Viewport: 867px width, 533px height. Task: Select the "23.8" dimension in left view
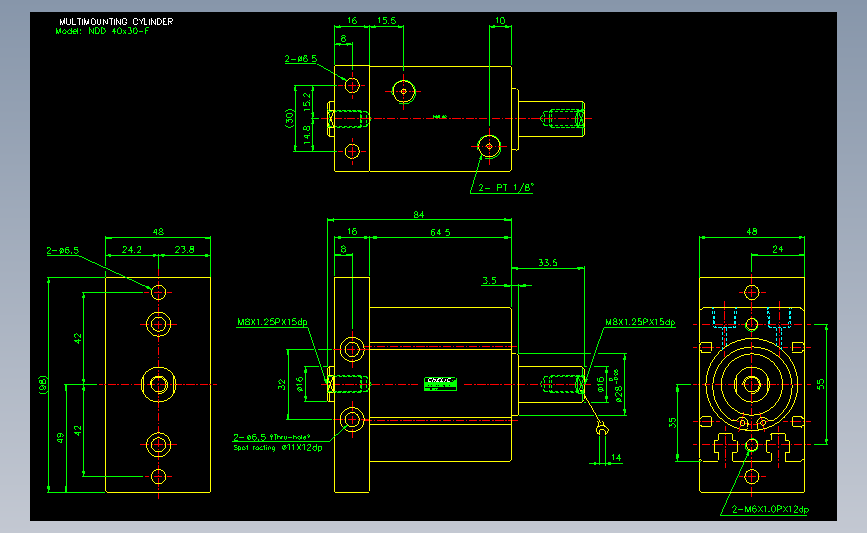coord(184,249)
